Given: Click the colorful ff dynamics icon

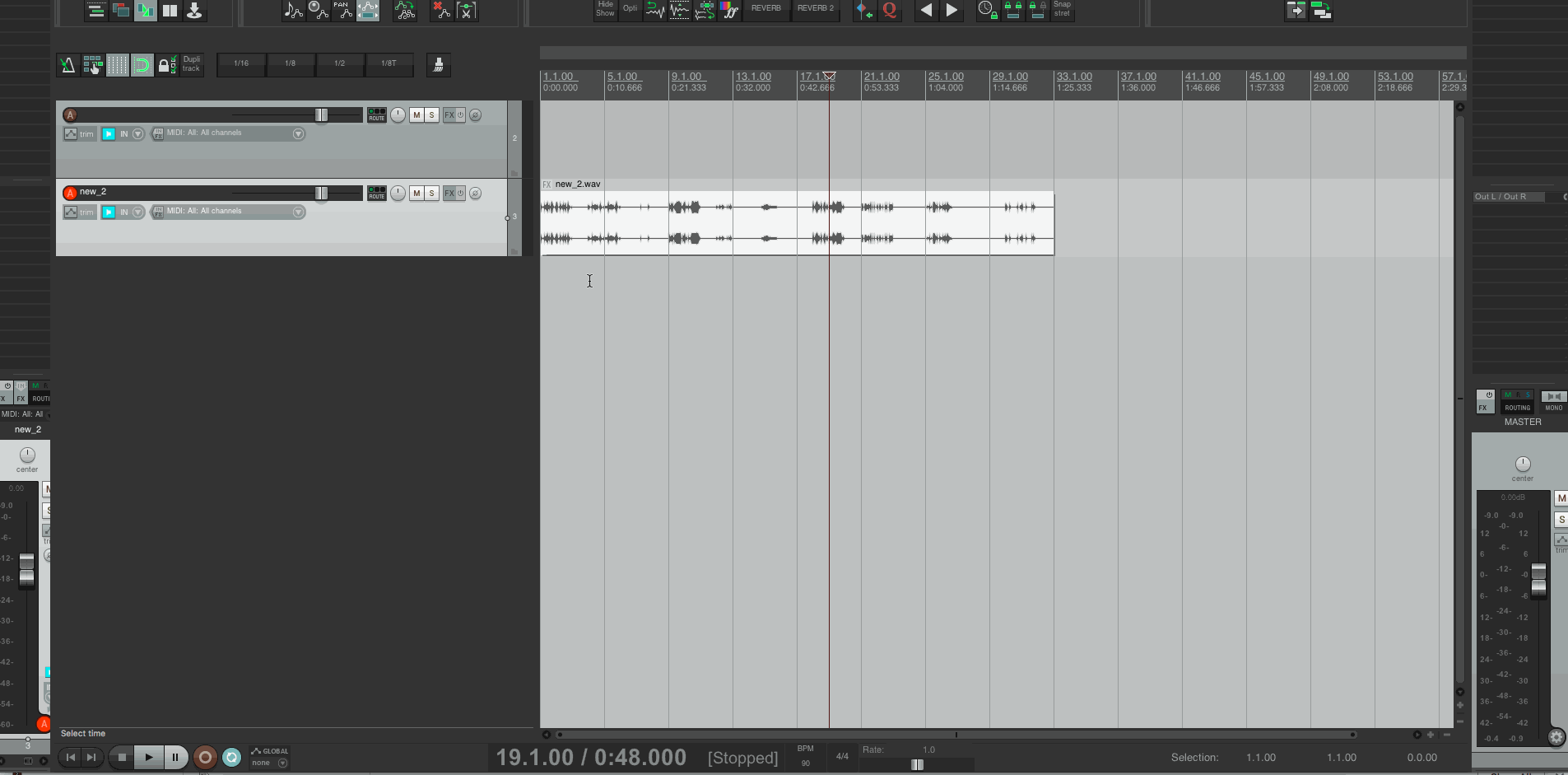Looking at the screenshot, I should click(x=729, y=10).
